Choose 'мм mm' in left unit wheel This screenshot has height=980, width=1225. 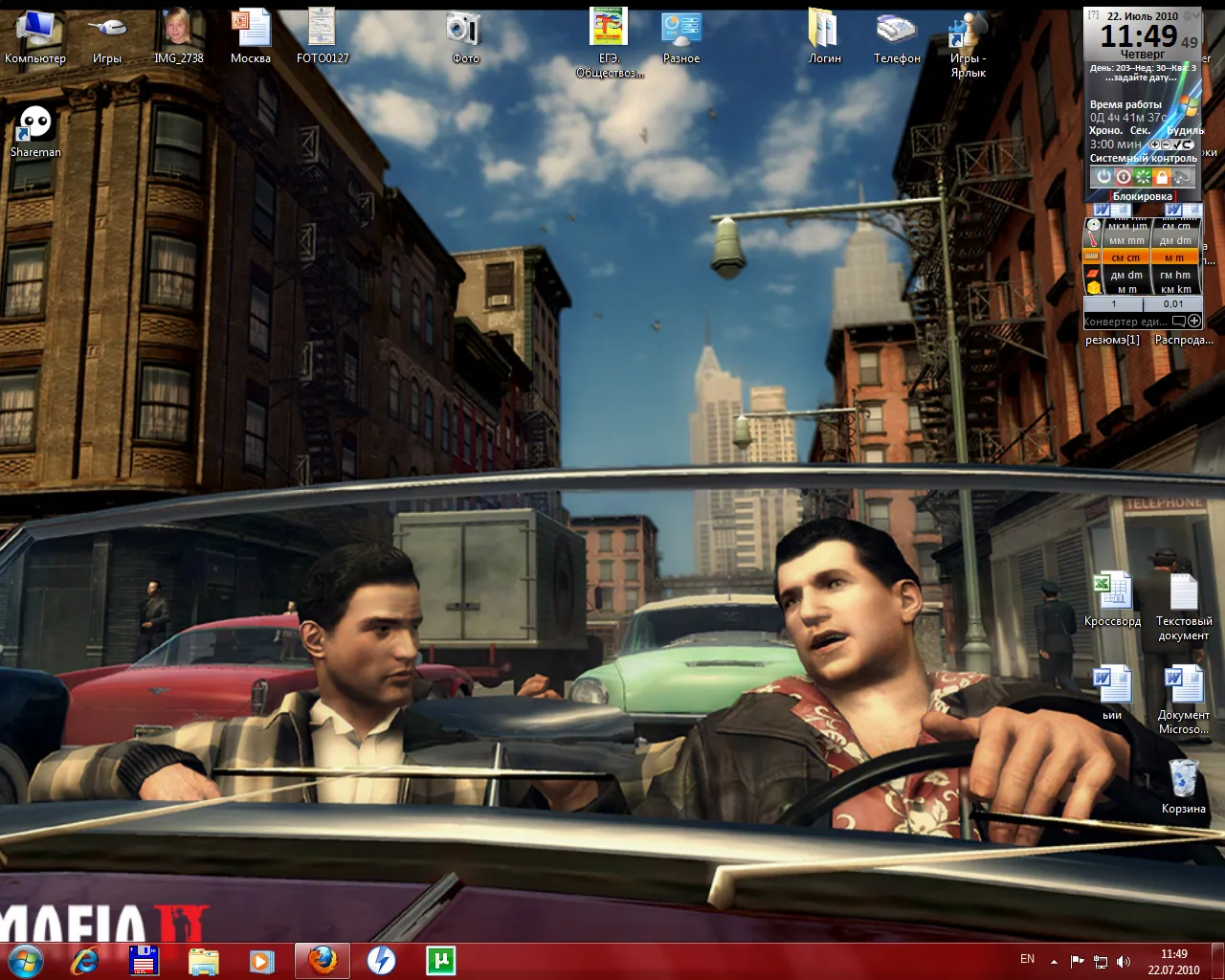coord(1125,241)
